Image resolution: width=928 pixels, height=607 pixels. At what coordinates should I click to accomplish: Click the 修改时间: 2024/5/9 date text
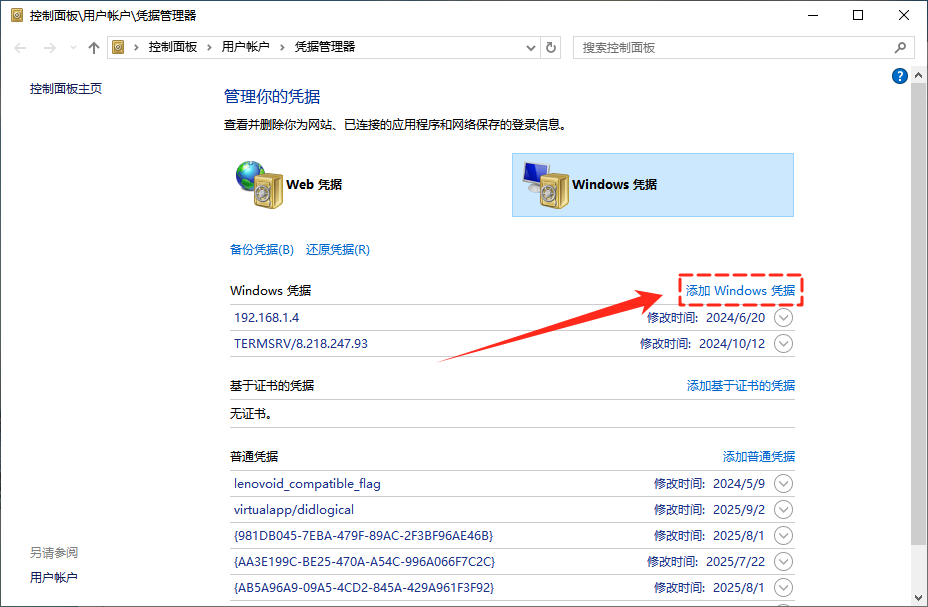tap(710, 484)
